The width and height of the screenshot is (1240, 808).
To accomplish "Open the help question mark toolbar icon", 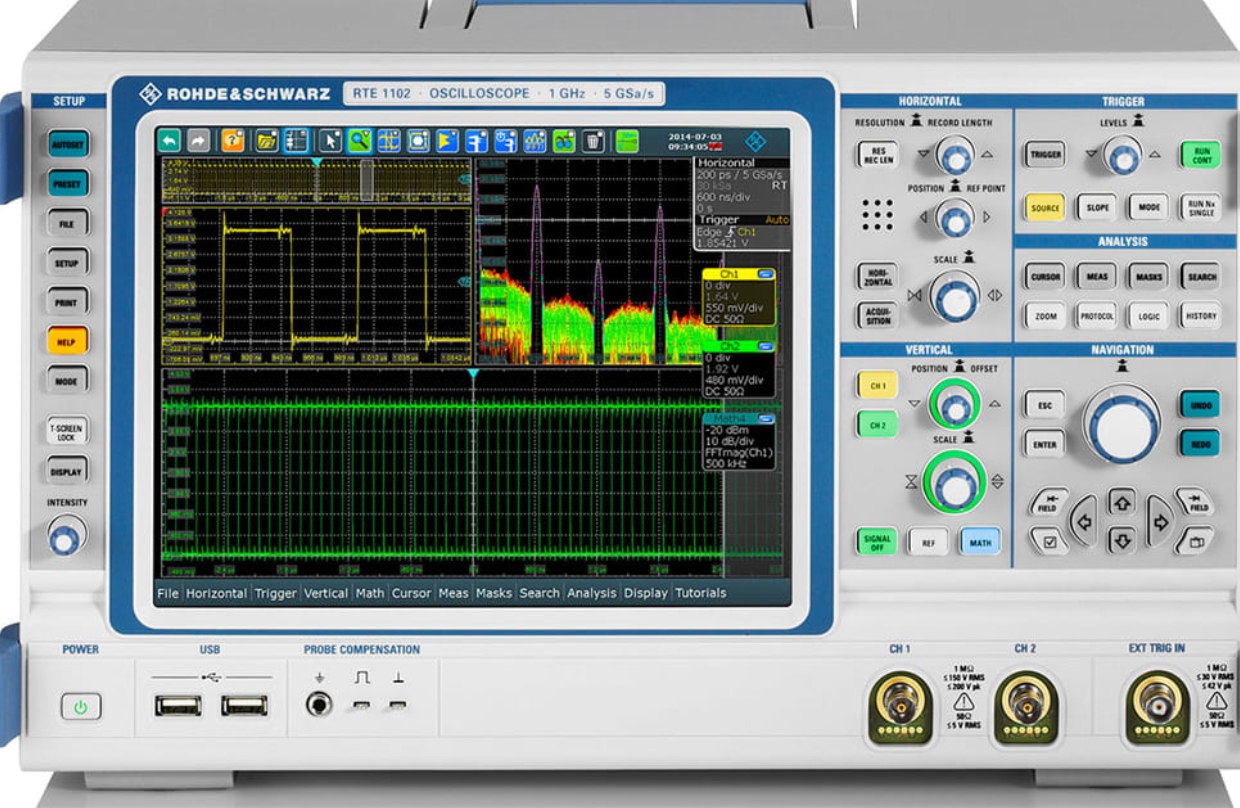I will [x=232, y=141].
